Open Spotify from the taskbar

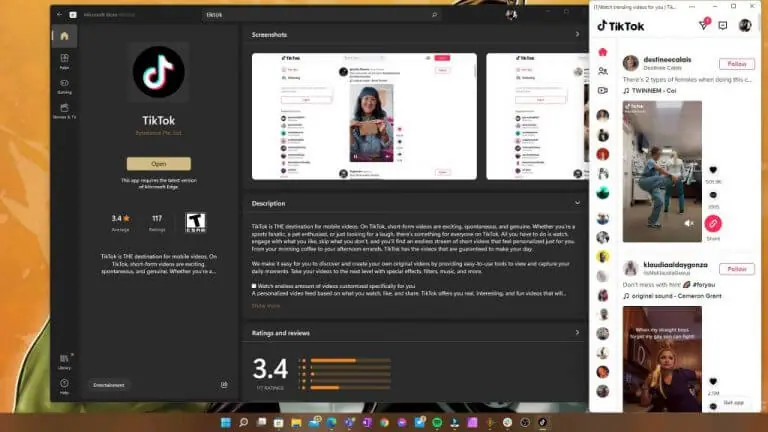click(x=437, y=422)
